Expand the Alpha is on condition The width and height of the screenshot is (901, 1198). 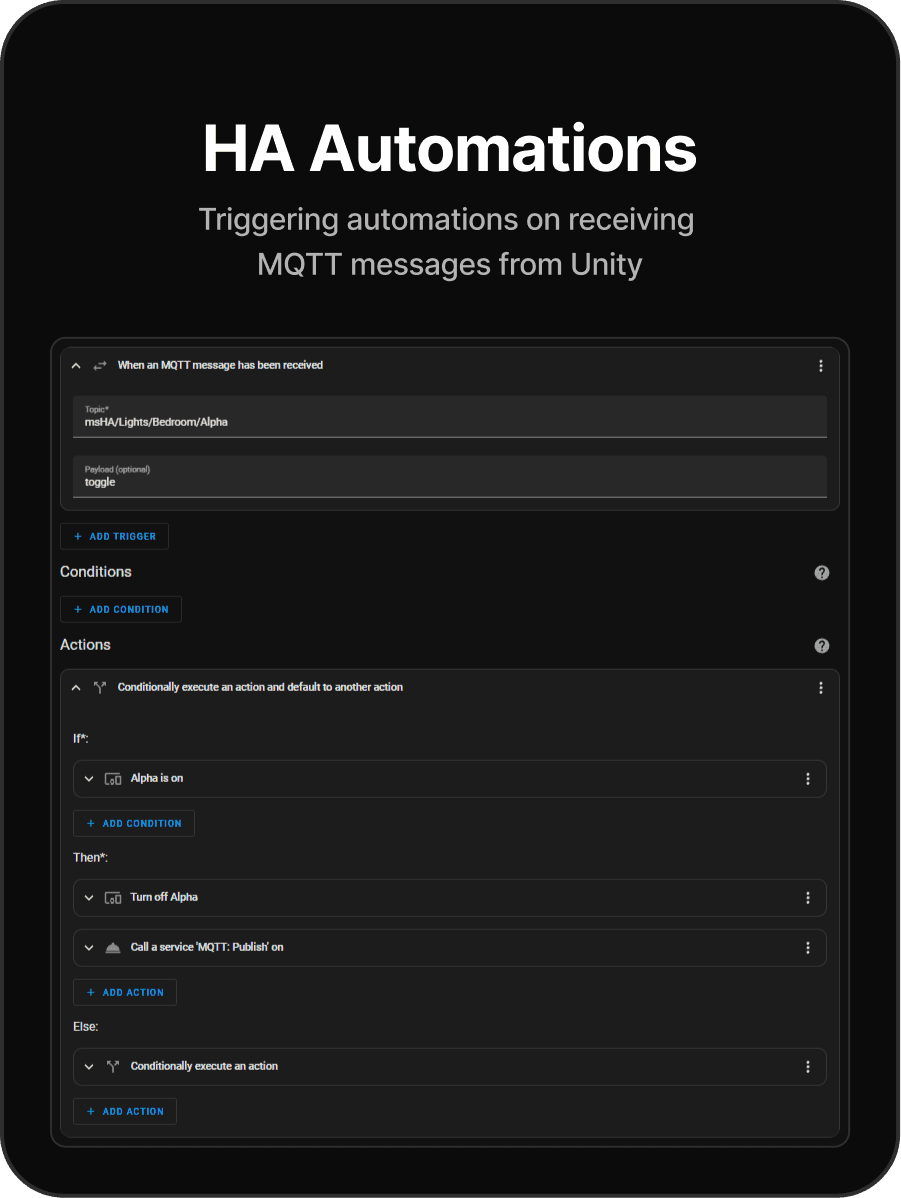pos(89,779)
